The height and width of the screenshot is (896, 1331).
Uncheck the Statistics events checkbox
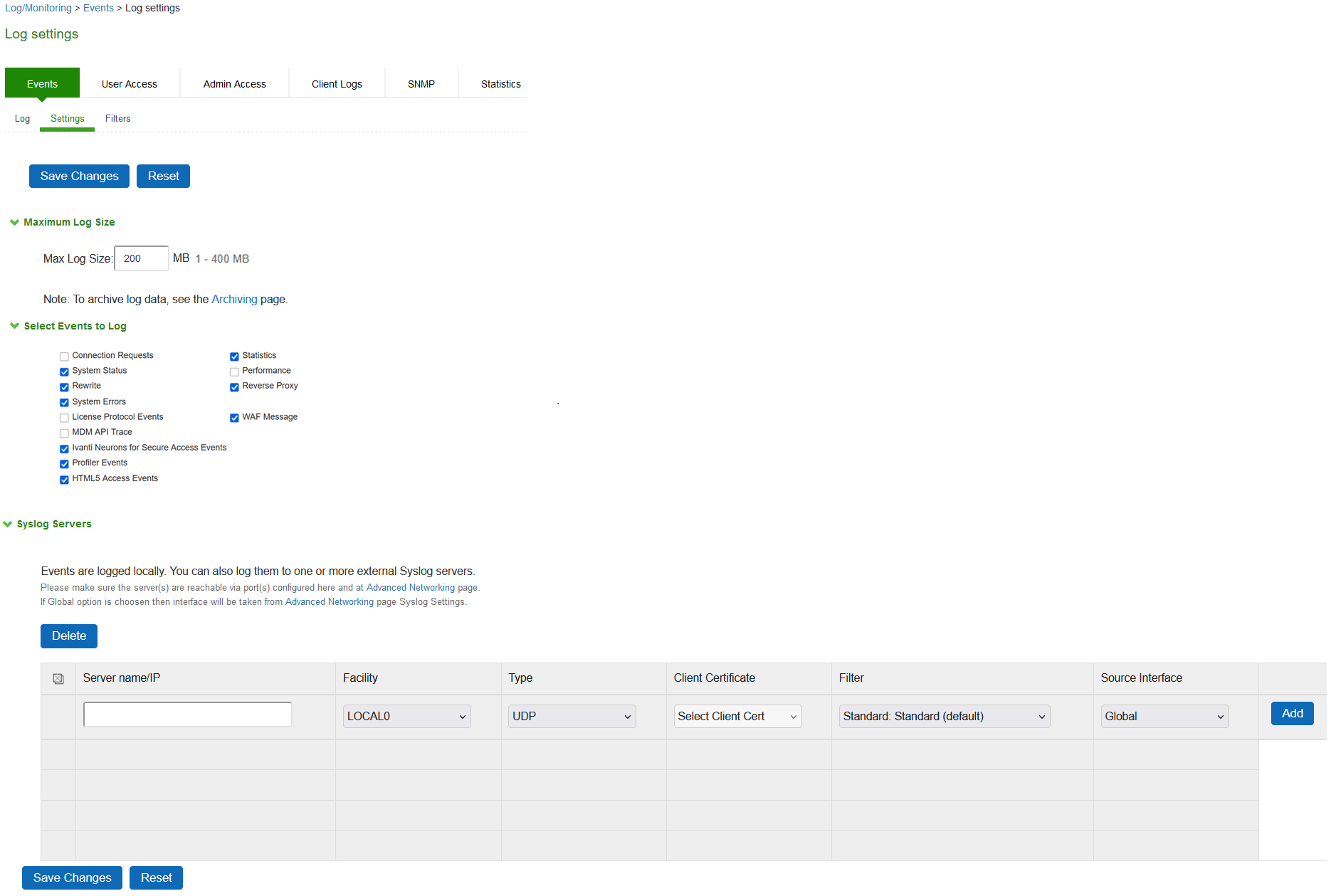tap(234, 357)
